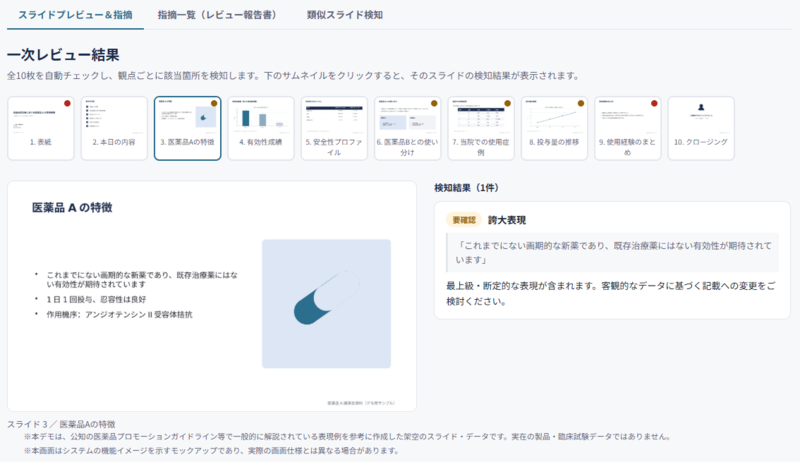Click quoted text 「これまでにない画期的な新薬…」 in result card

(614, 252)
